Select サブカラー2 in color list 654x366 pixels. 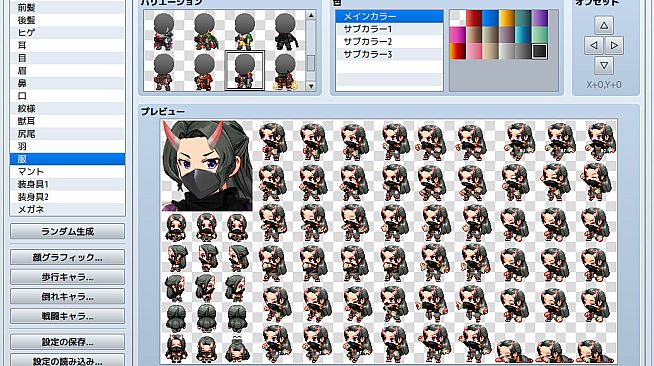(x=389, y=42)
